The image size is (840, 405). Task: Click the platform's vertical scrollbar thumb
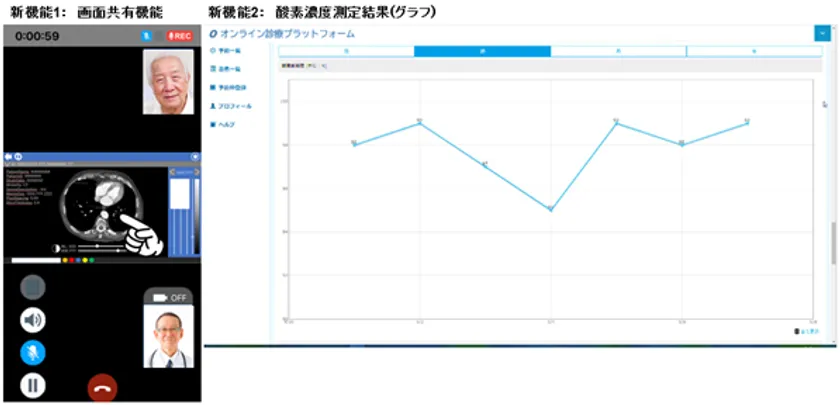(833, 242)
